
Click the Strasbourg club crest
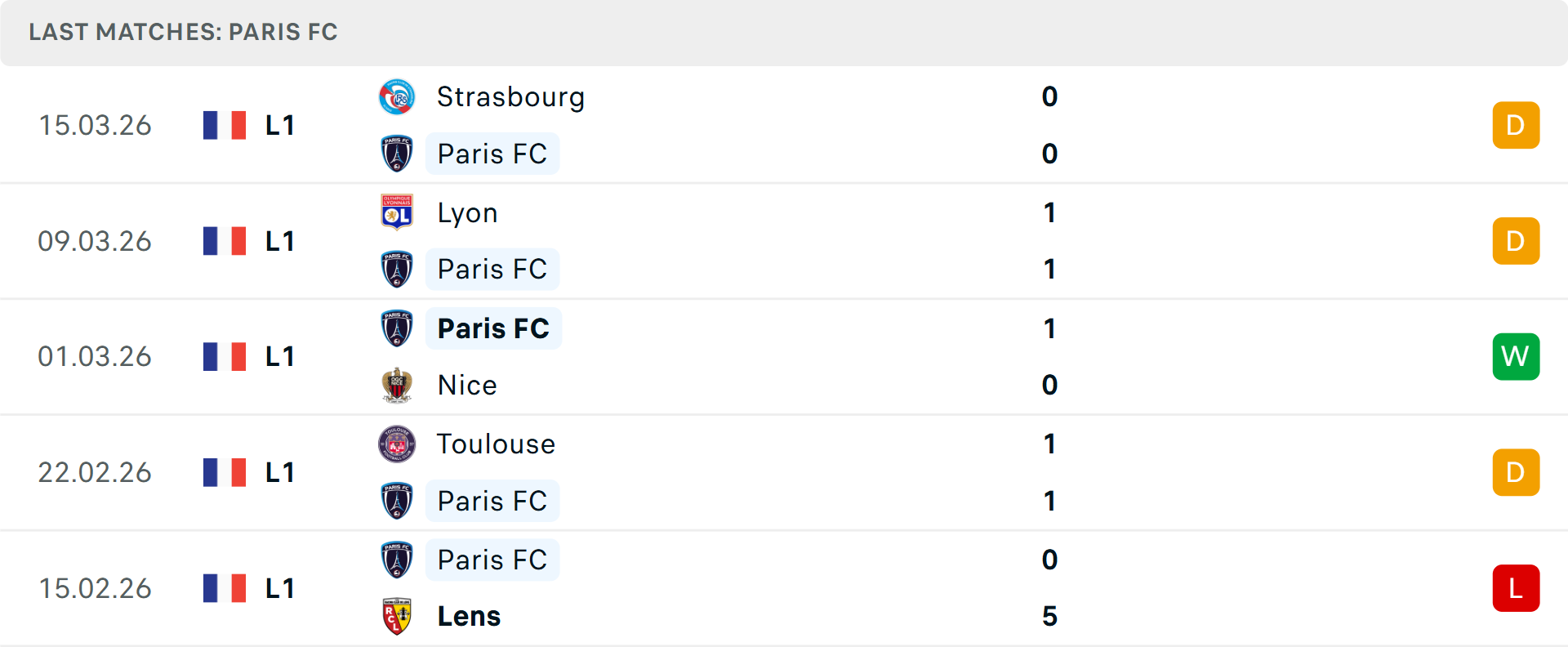coord(397,97)
